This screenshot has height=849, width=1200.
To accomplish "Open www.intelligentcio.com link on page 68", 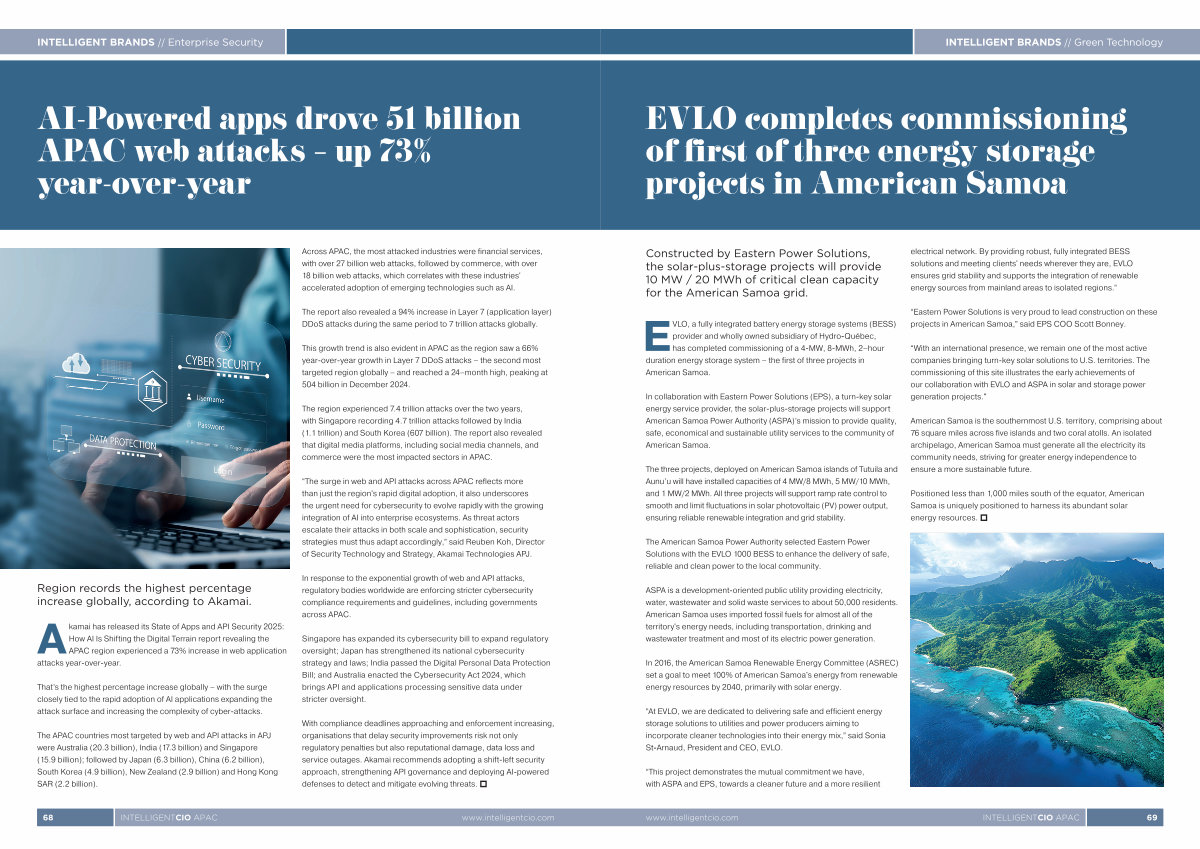I will (507, 818).
